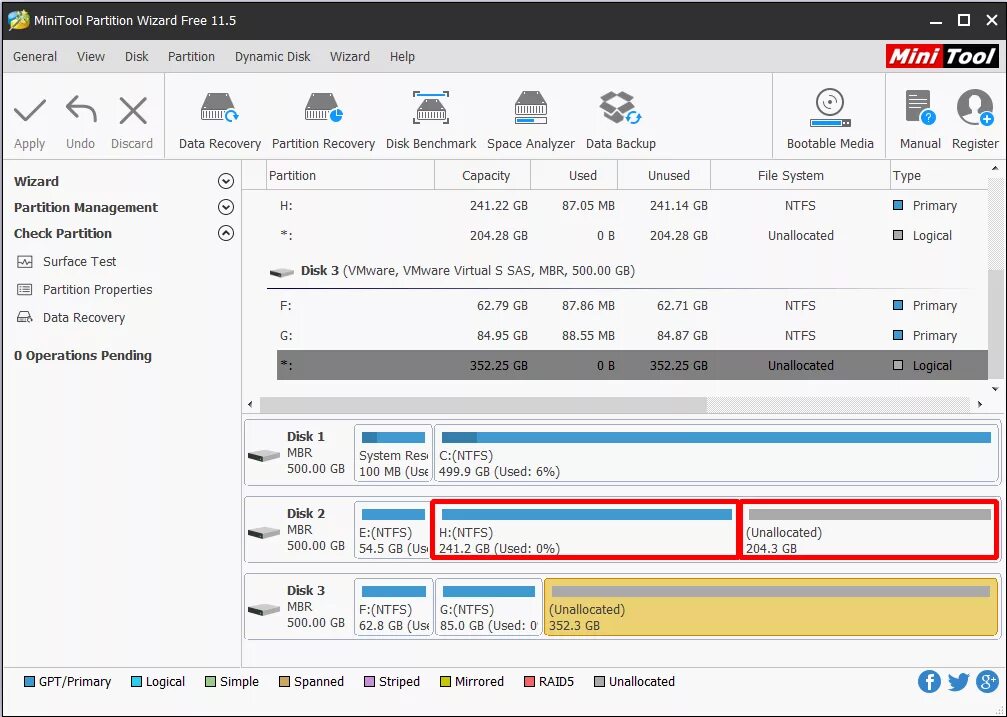Click the horizontal scrollbar left arrow
Viewport: 1007px width, 717px height.
[x=250, y=404]
